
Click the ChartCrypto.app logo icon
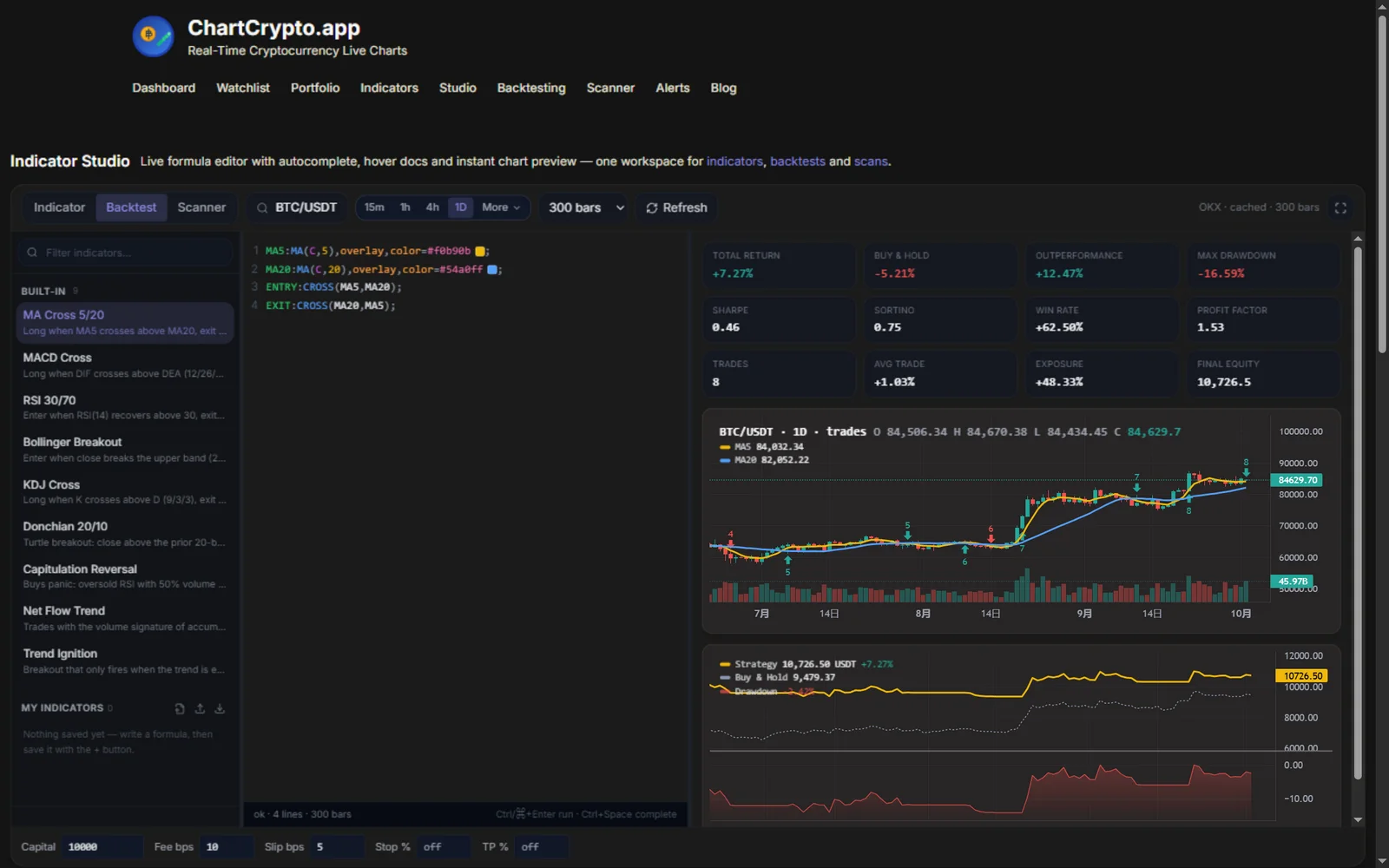(153, 36)
